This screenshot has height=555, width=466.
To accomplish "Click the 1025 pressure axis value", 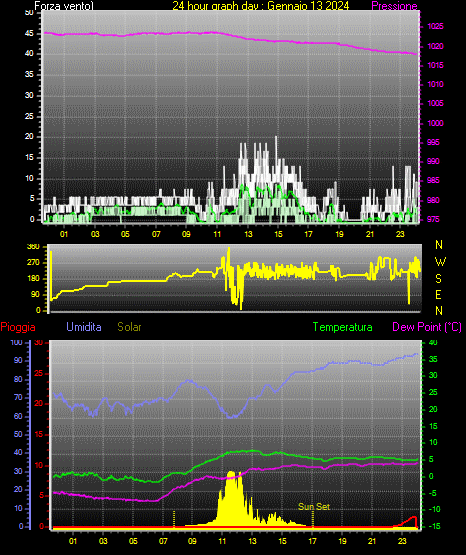I will pyautogui.click(x=435, y=26).
